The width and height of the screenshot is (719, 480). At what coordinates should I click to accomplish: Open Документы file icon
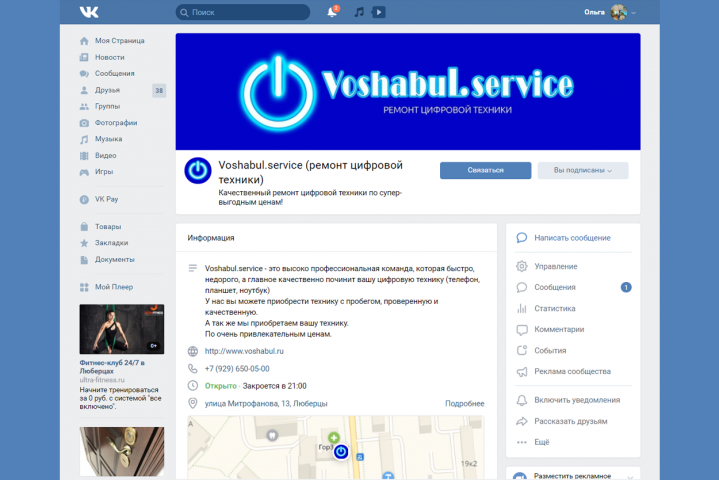tap(84, 260)
